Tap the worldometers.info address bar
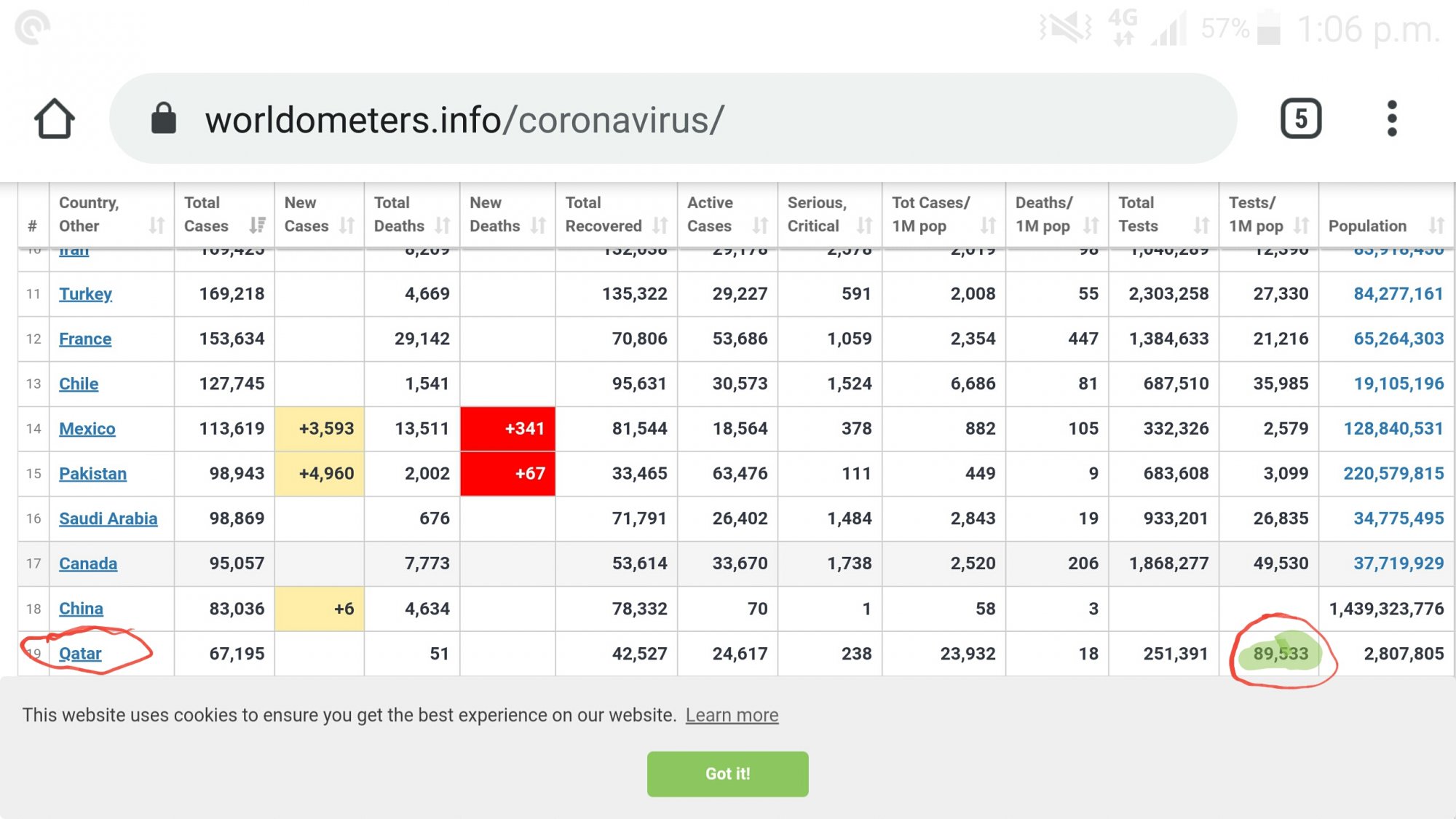Viewport: 1456px width, 819px height. coord(673,119)
